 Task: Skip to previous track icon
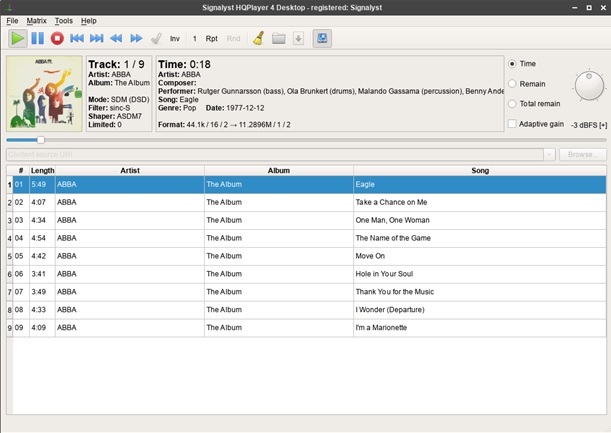(x=77, y=39)
